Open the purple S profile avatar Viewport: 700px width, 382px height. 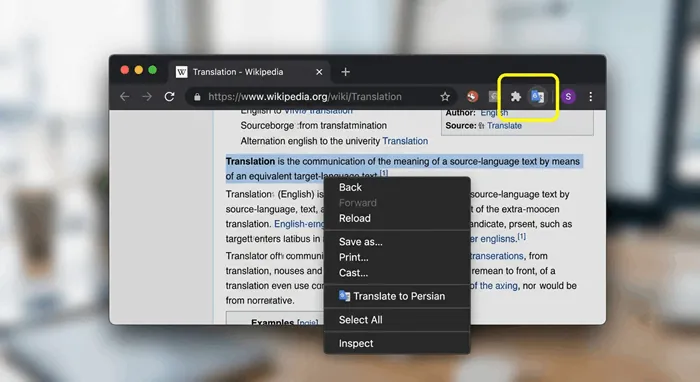pos(568,96)
